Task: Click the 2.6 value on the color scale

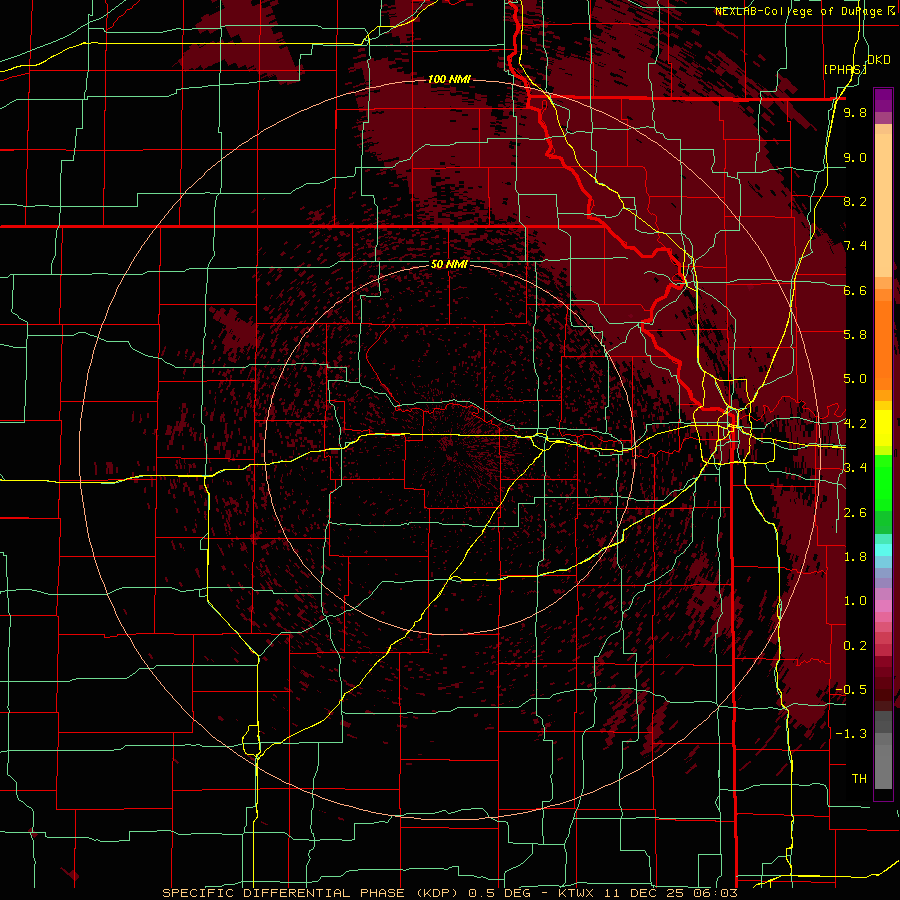Action: click(x=855, y=513)
